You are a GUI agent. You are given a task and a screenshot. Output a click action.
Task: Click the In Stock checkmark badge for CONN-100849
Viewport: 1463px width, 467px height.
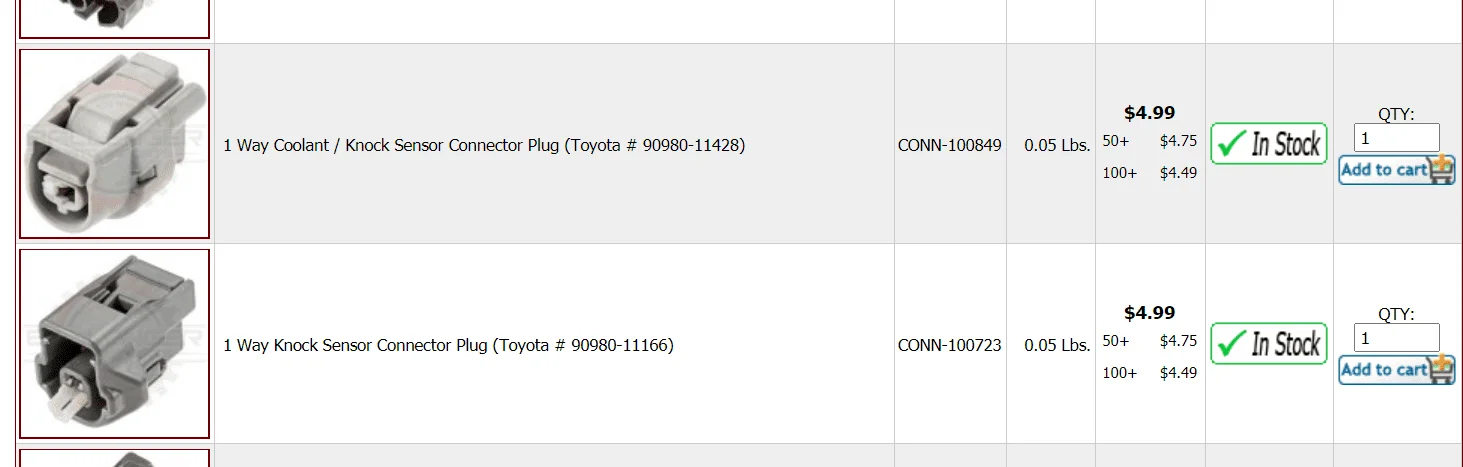pyautogui.click(x=1269, y=144)
